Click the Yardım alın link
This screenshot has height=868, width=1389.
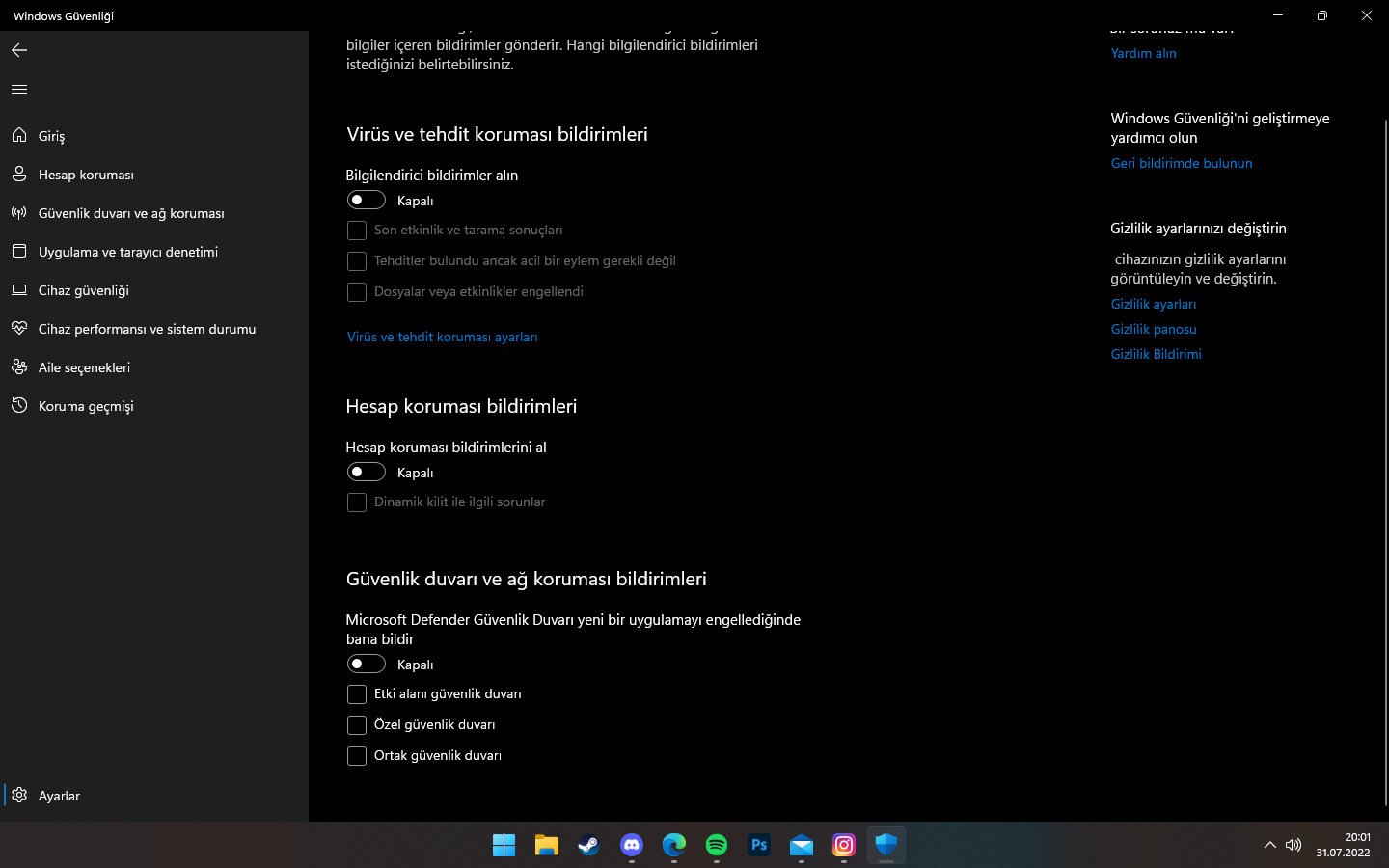pos(1144,53)
